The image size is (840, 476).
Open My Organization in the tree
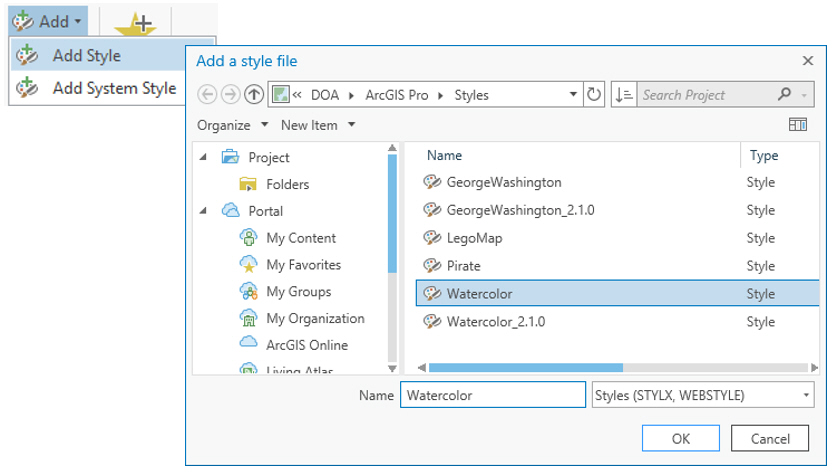tap(315, 318)
